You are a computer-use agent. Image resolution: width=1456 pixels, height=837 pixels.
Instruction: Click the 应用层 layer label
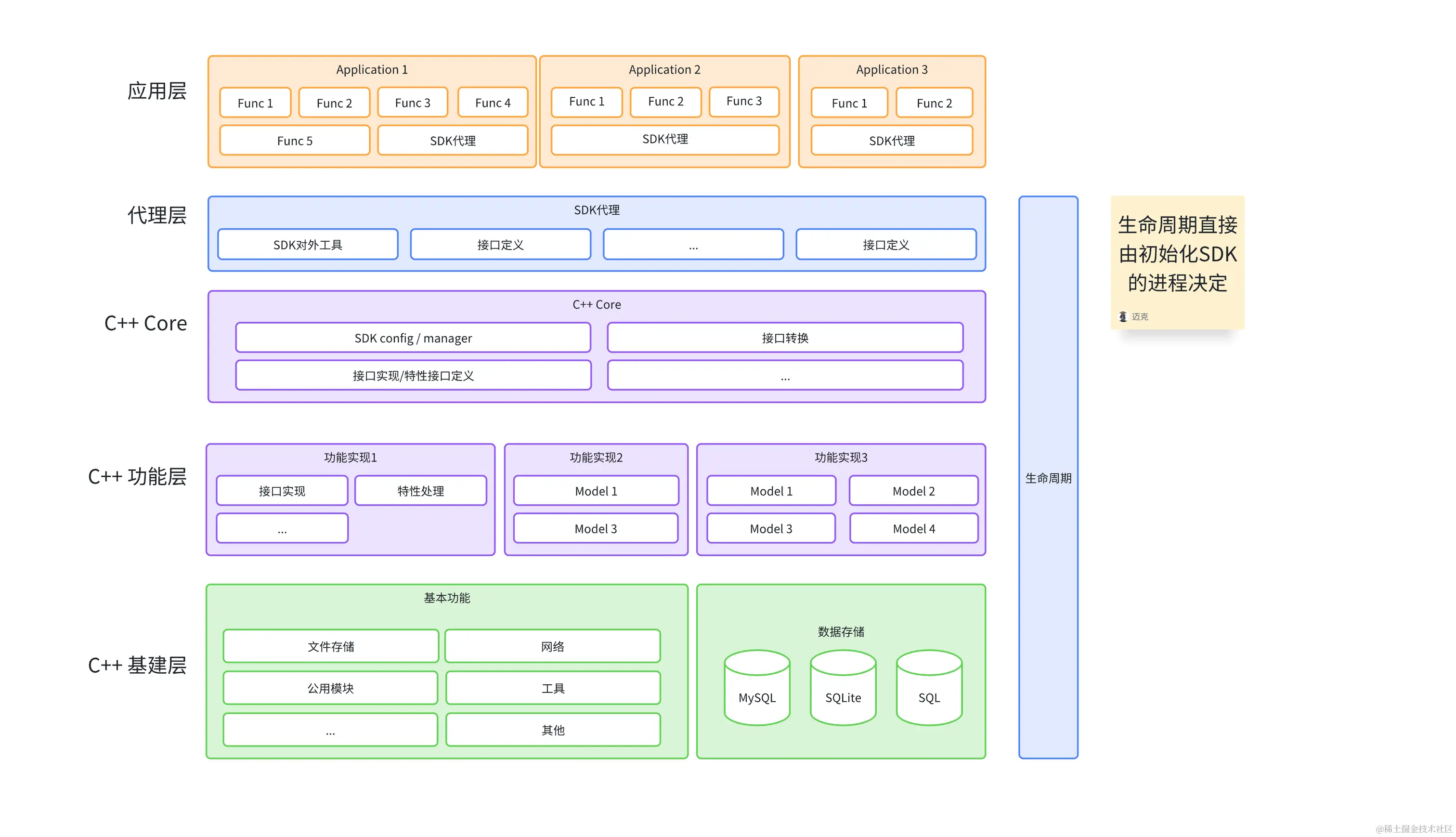click(157, 91)
